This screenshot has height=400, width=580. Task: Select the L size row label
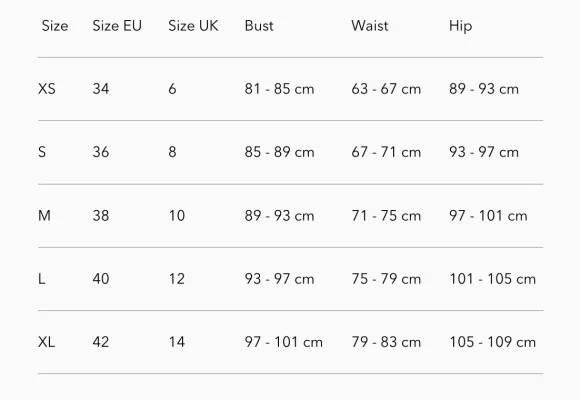tap(42, 279)
